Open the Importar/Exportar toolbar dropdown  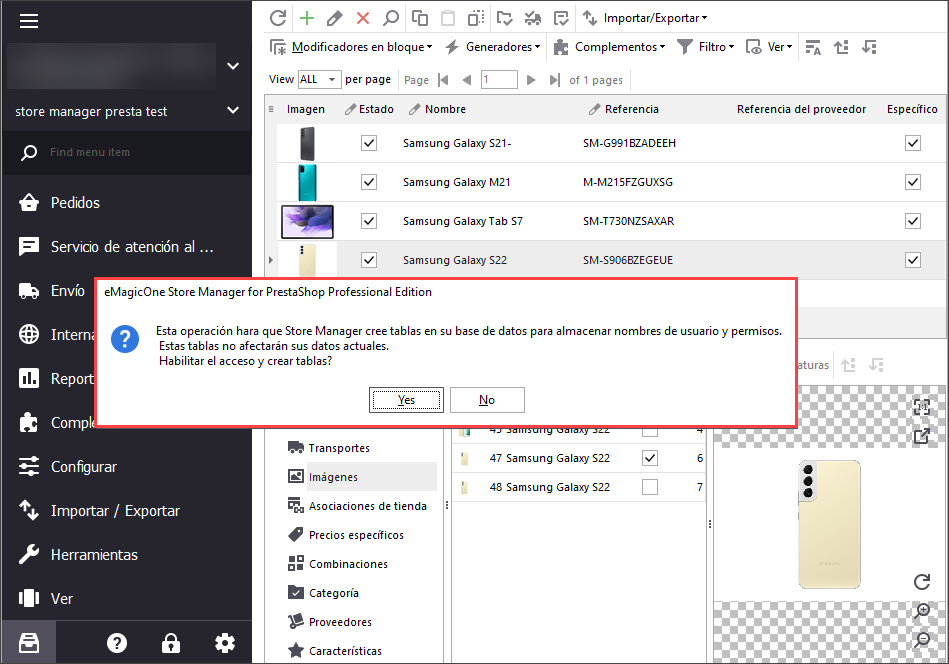[x=645, y=18]
